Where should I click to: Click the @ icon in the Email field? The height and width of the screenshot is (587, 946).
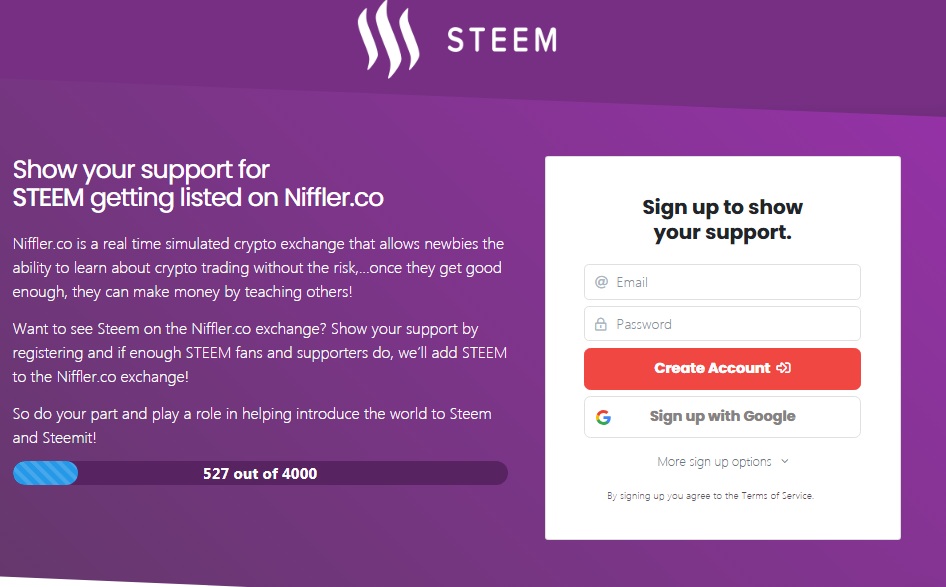pos(601,282)
